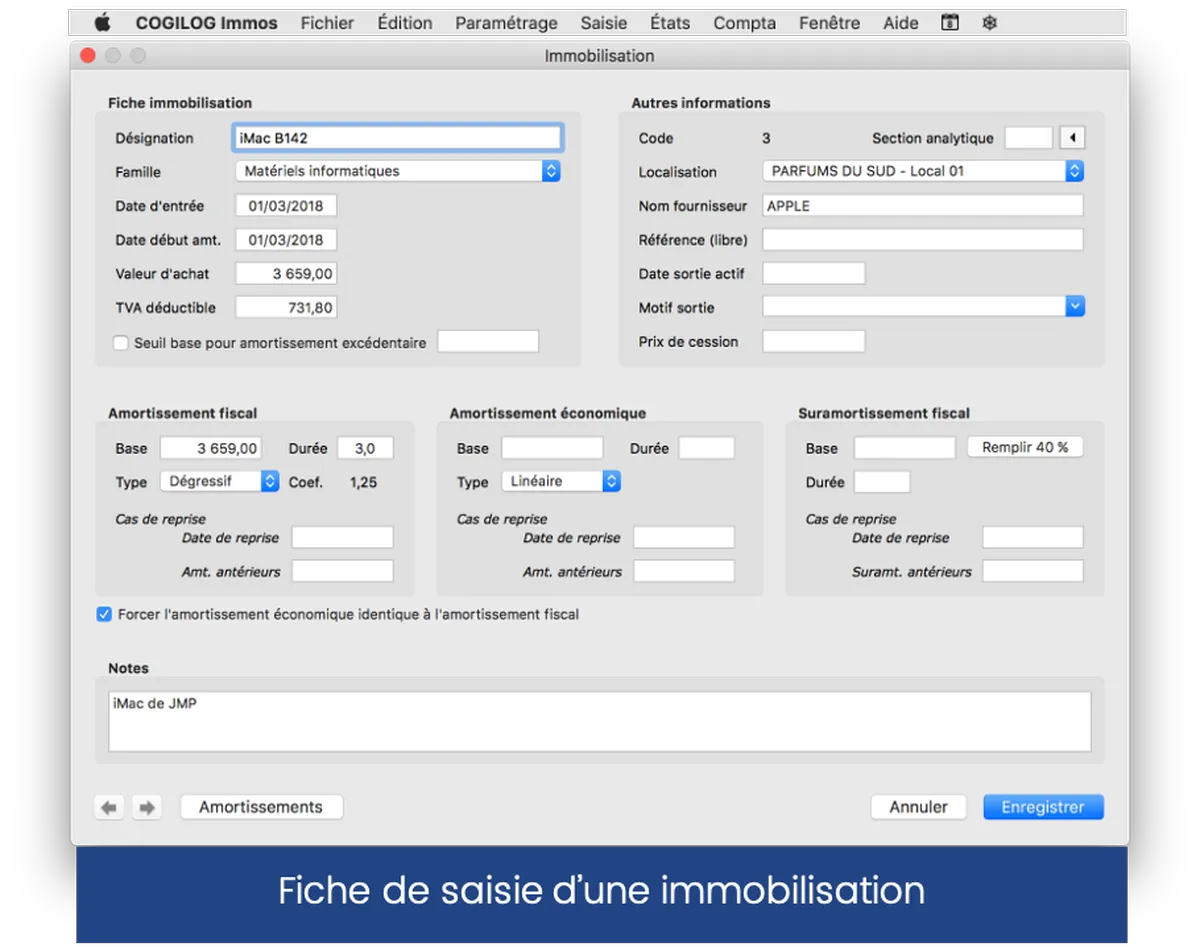Click the Section analytique lookup arrow
Screen dimensions: 1200x947
coord(1072,138)
